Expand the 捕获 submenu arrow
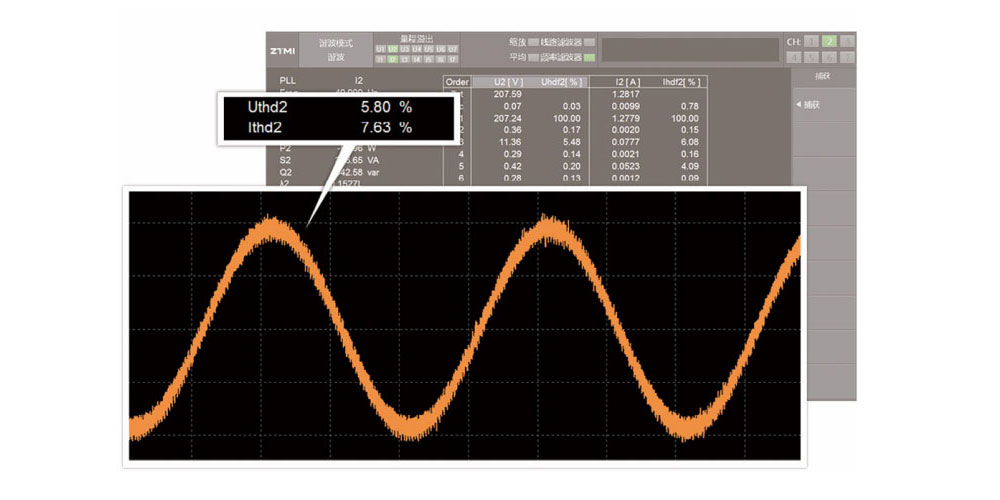The width and height of the screenshot is (1000, 500). coord(798,104)
